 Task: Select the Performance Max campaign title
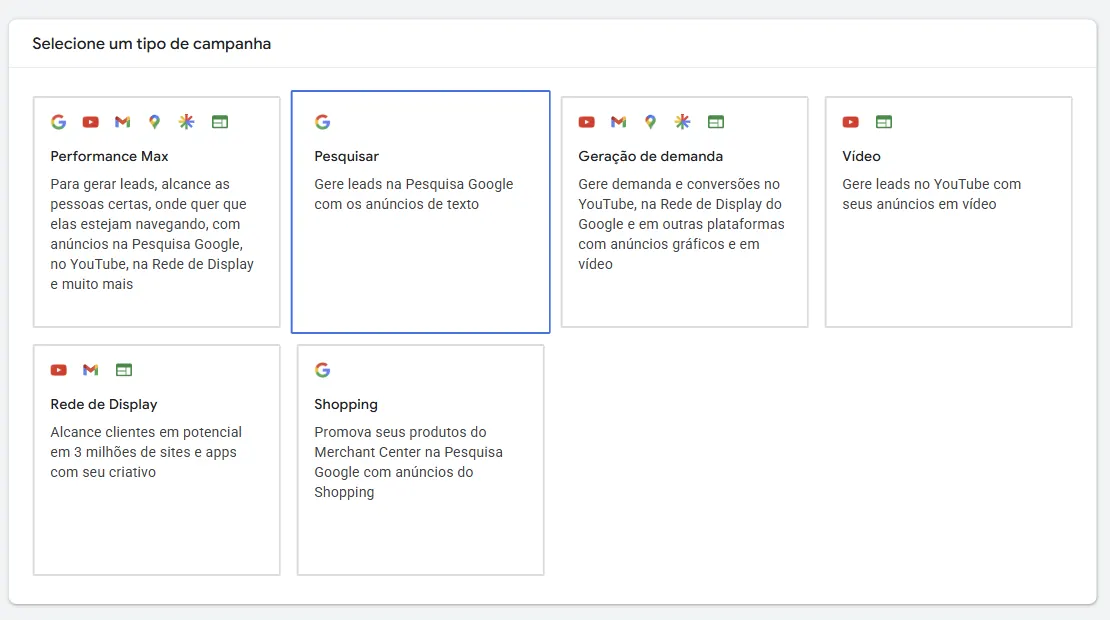coord(109,156)
